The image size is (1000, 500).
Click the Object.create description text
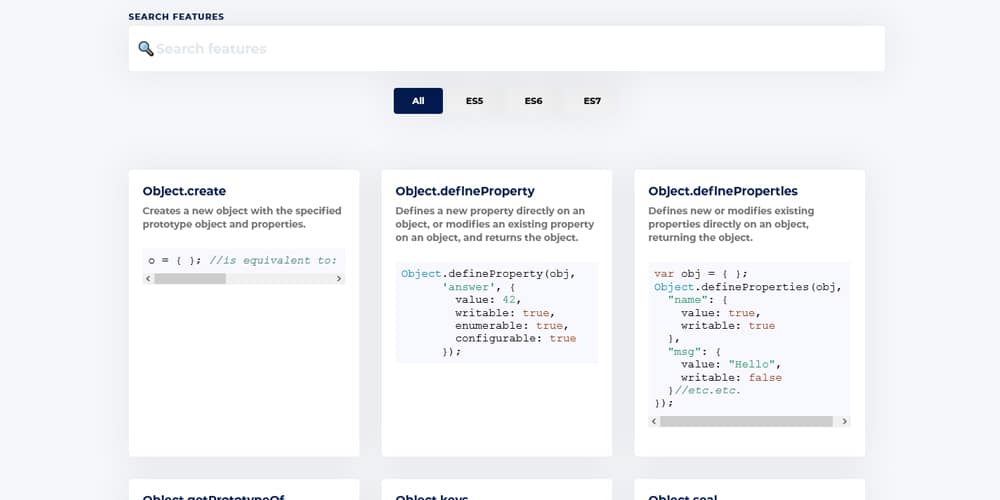tap(242, 217)
